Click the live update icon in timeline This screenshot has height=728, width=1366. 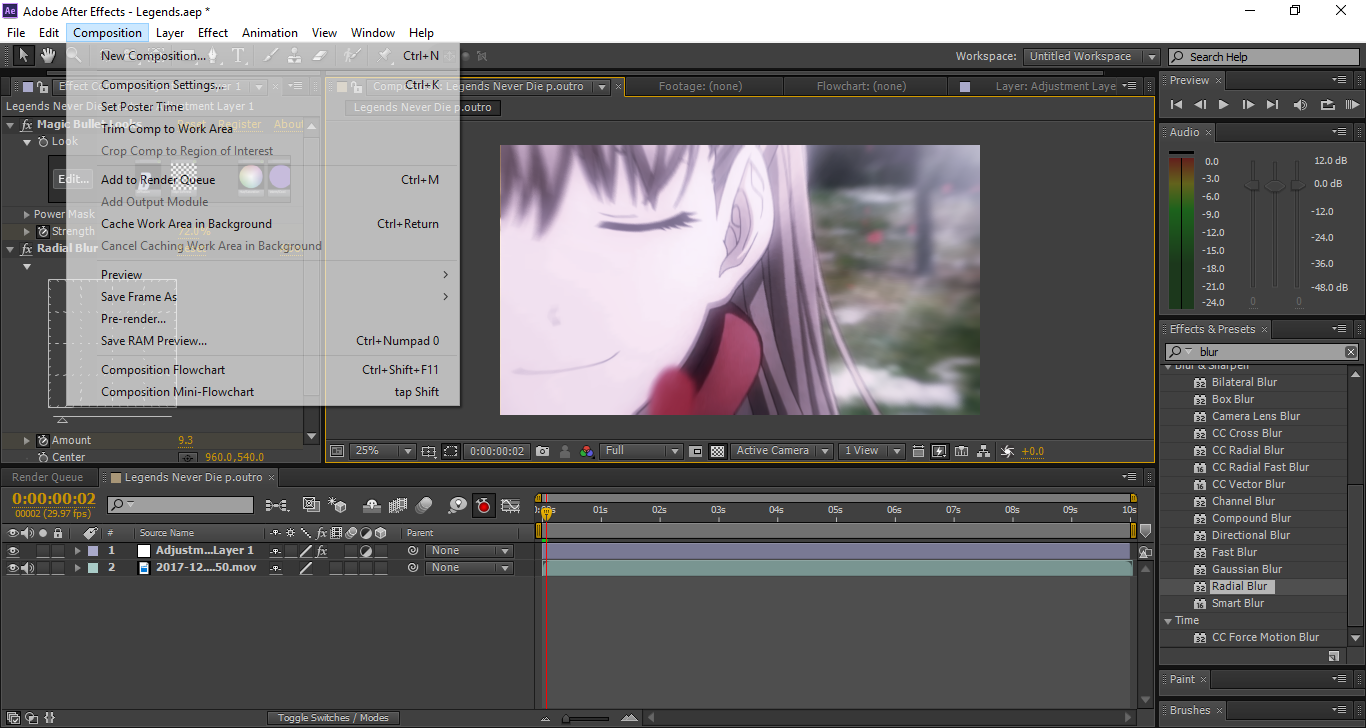click(x=311, y=506)
